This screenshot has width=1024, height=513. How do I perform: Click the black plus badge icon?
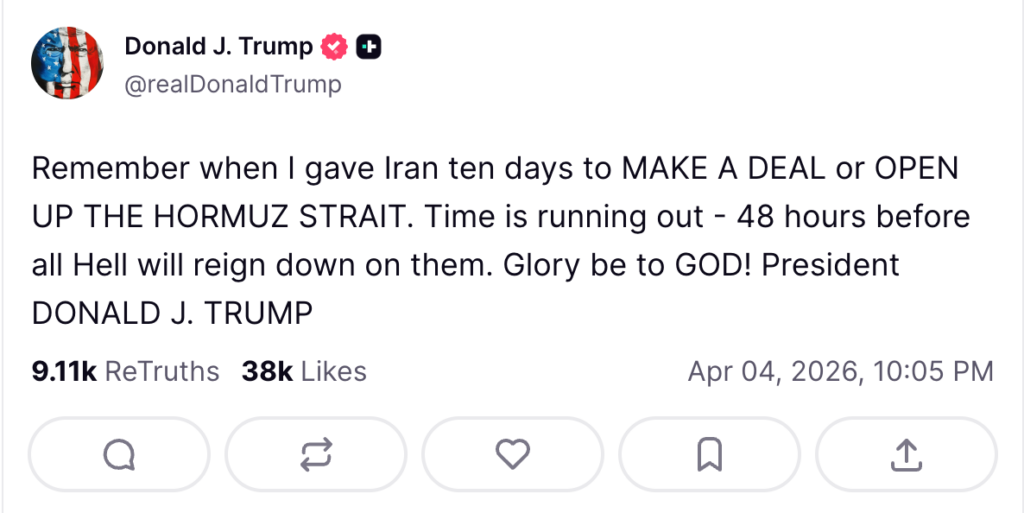[367, 46]
